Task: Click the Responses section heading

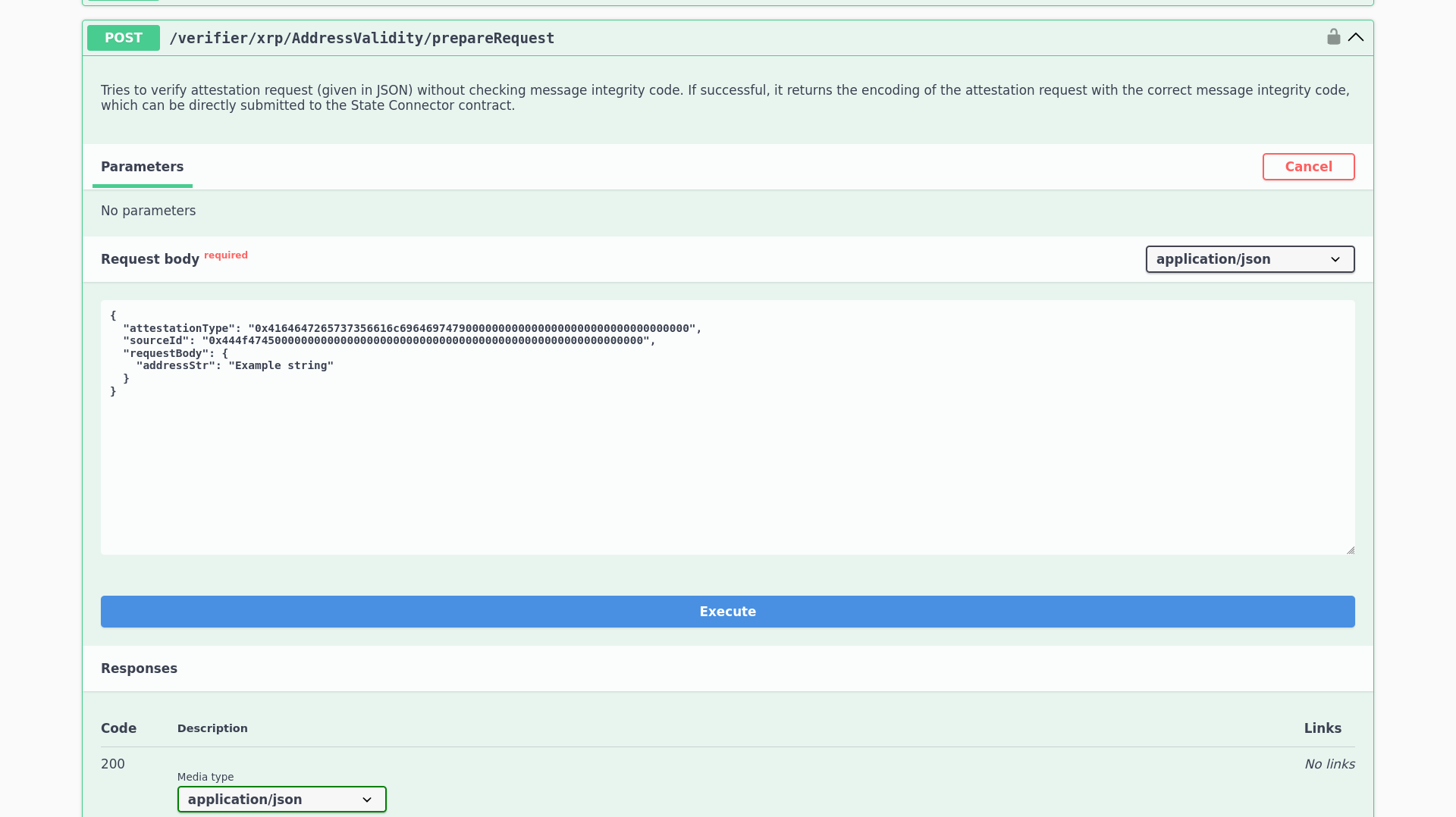Action: [x=139, y=668]
